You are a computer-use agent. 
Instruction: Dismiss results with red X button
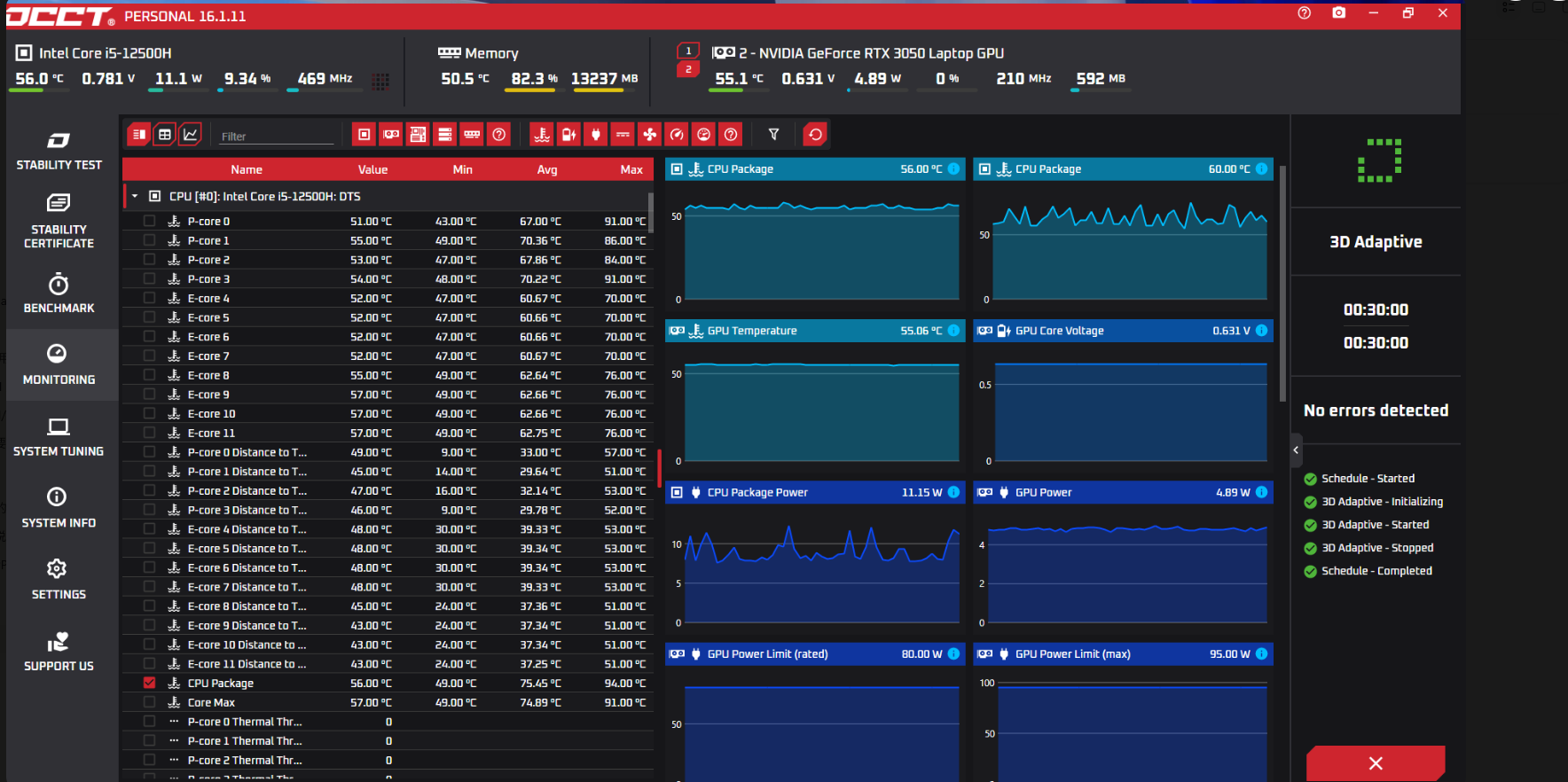pyautogui.click(x=1376, y=763)
